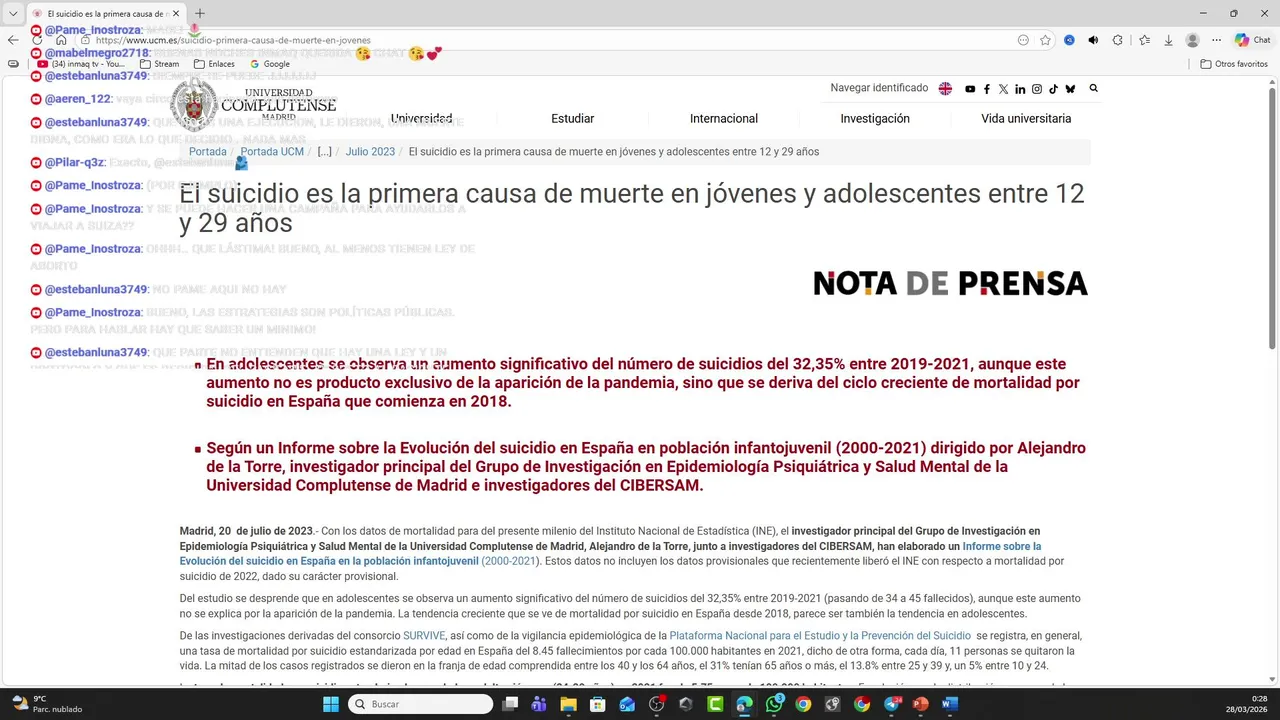Viewport: 1280px width, 720px height.
Task: Open the Google bookmark
Action: pyautogui.click(x=270, y=64)
